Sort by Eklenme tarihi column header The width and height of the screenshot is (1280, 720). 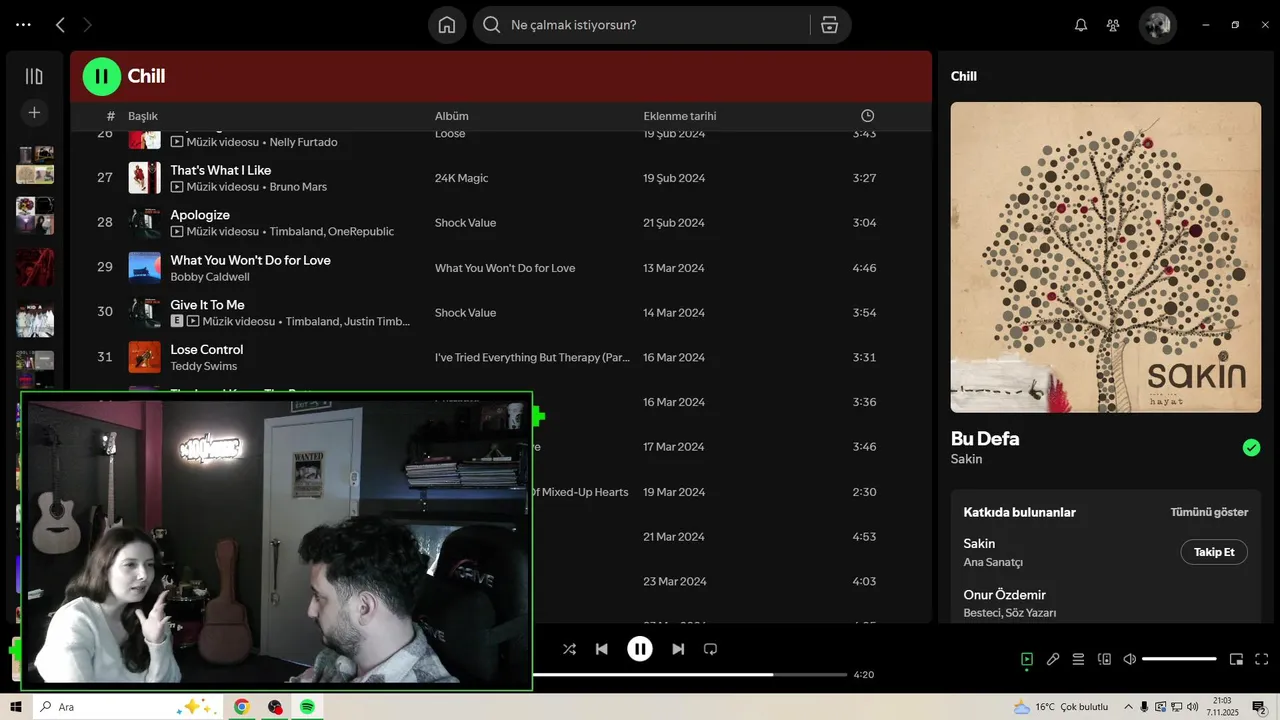(680, 116)
